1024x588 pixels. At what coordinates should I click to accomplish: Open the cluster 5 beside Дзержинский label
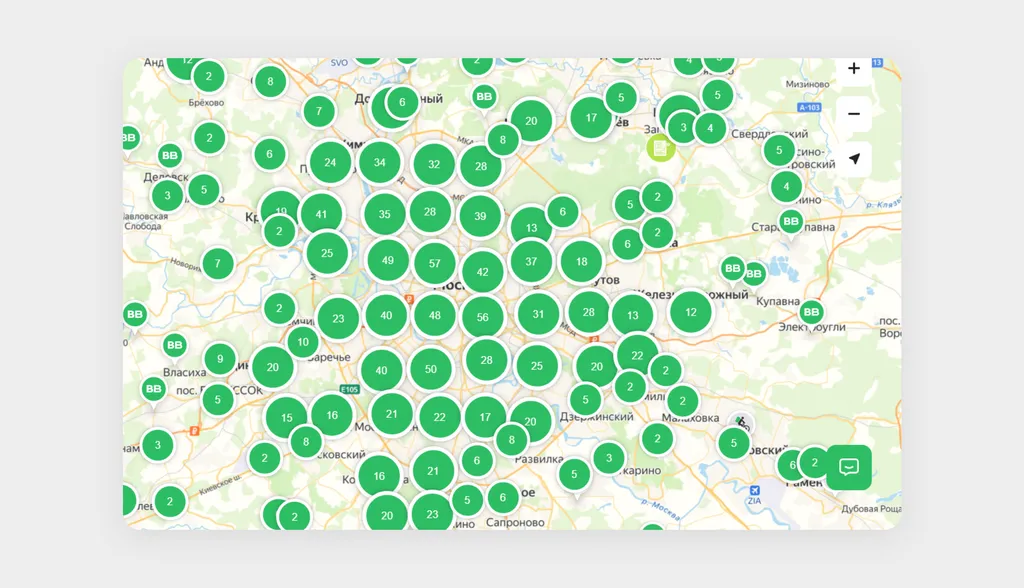(585, 399)
